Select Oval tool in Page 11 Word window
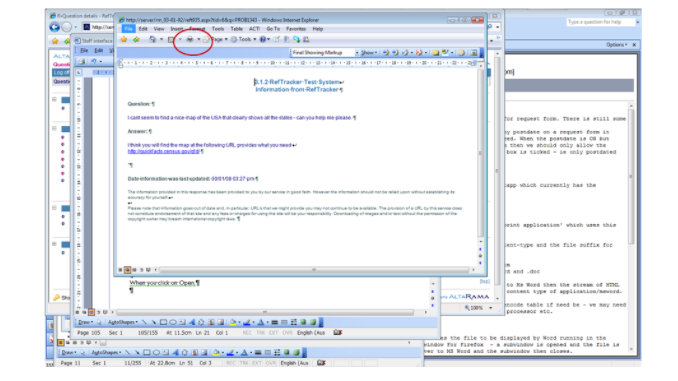678x381 pixels. point(157,352)
